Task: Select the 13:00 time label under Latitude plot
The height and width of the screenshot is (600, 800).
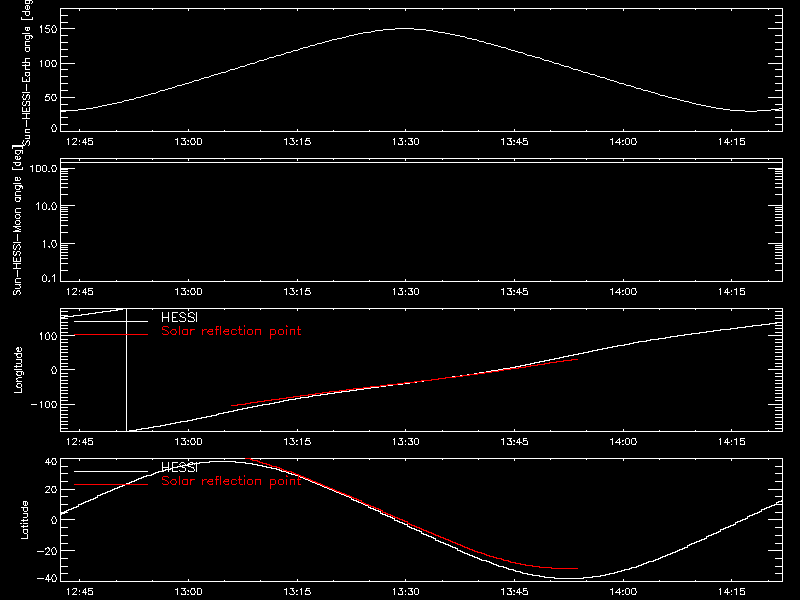Action: coord(188,592)
